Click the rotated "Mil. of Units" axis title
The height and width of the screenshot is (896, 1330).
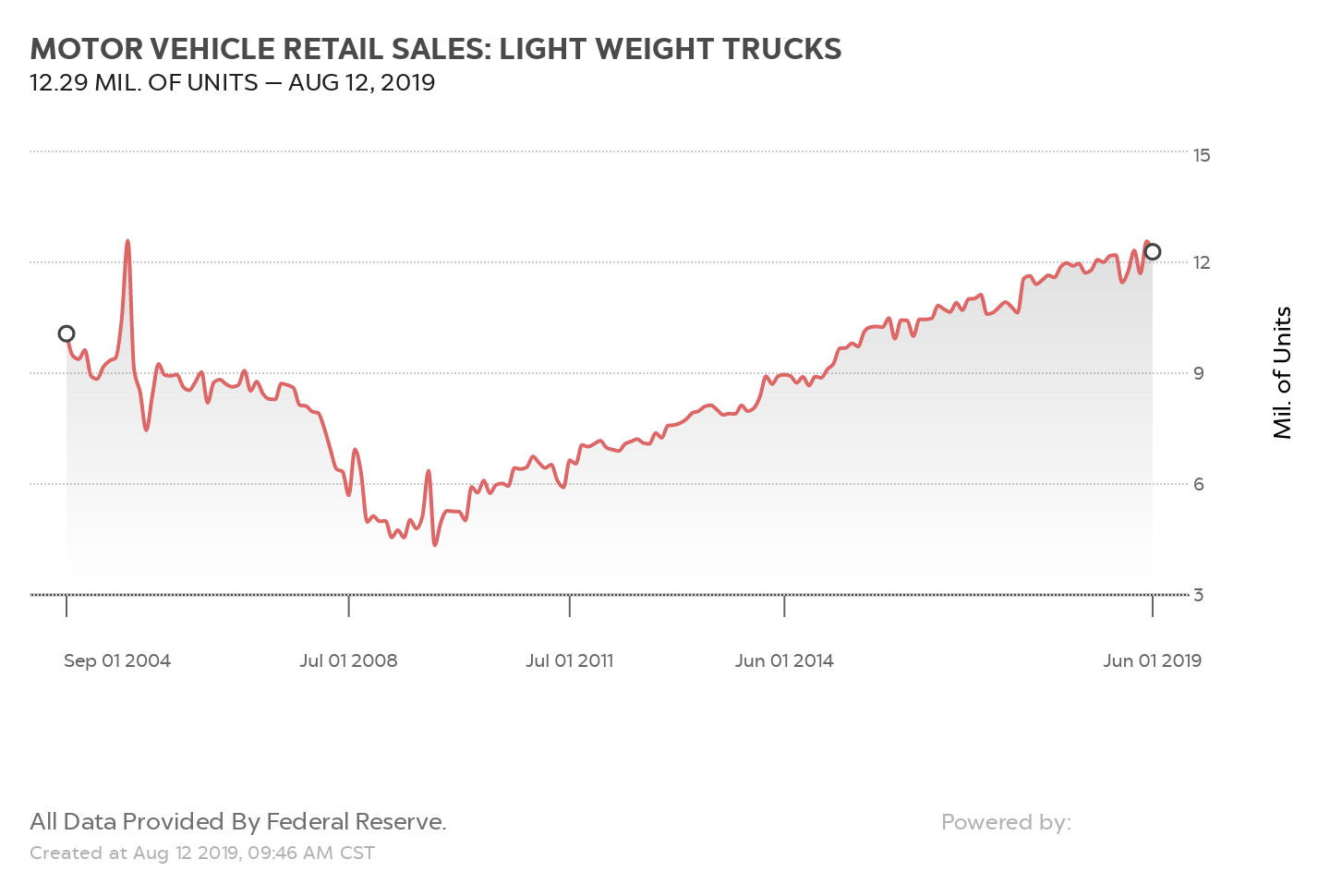1282,373
